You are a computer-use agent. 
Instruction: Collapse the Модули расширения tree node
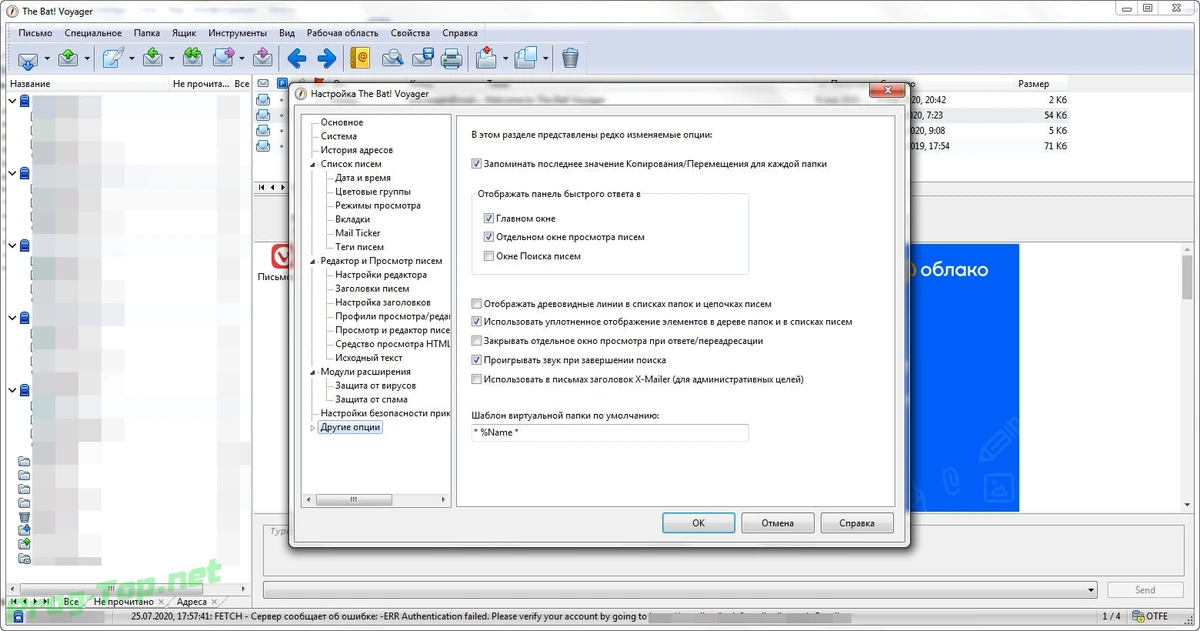[x=314, y=372]
